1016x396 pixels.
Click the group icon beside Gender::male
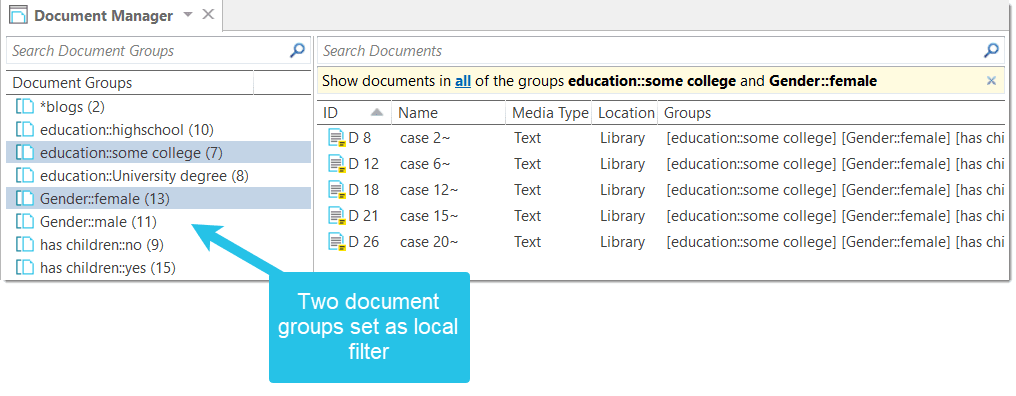click(24, 222)
